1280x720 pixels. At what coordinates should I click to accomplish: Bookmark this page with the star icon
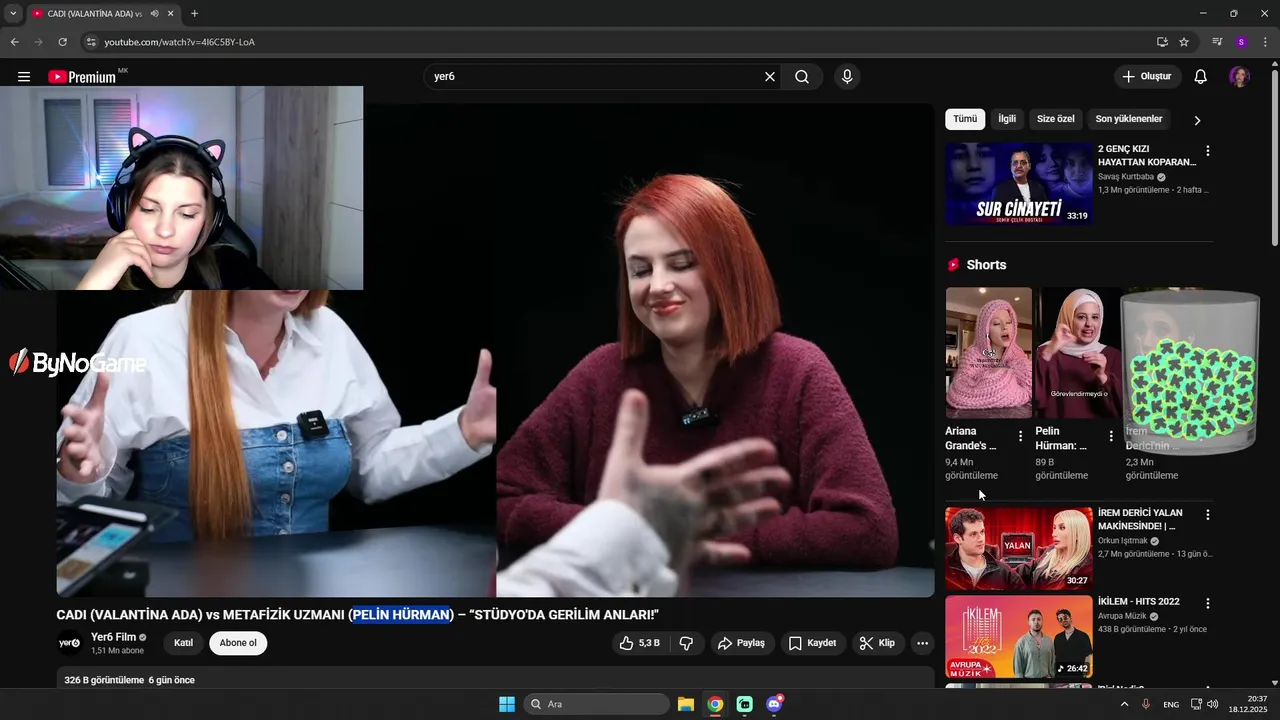point(1184,42)
